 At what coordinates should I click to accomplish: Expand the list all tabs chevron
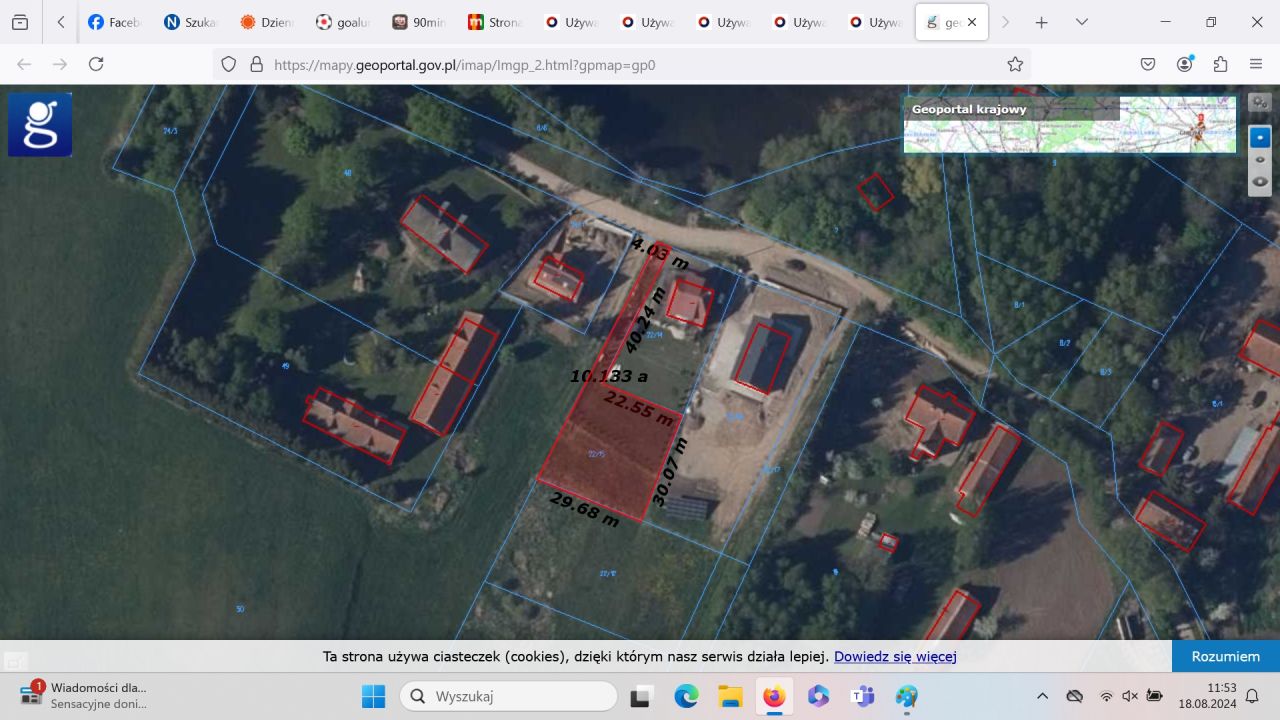point(1081,22)
